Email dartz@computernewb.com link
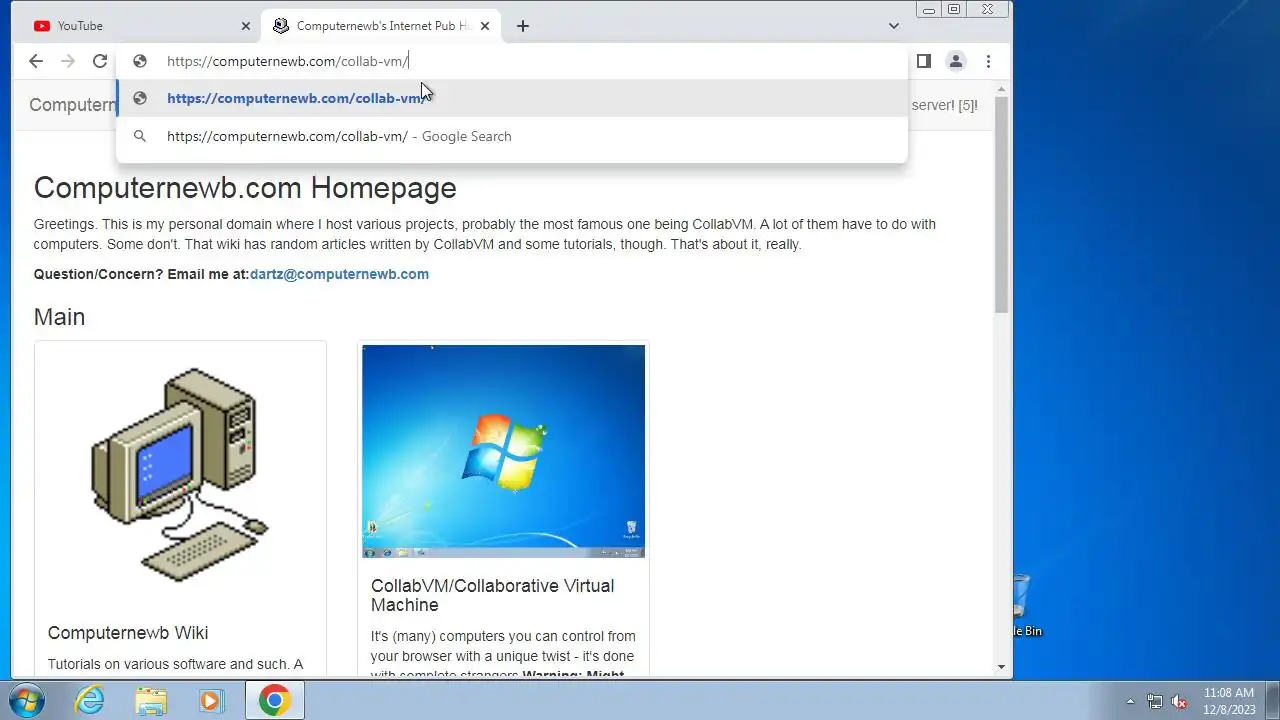The image size is (1280, 720). pos(339,274)
